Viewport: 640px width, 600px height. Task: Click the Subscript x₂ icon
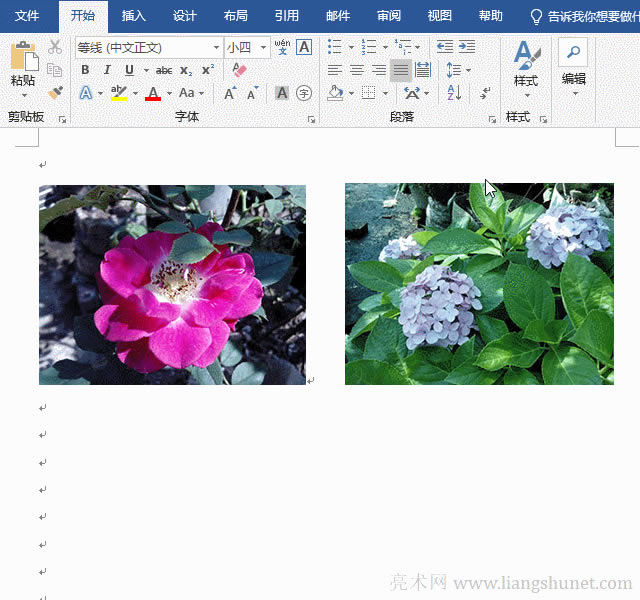[x=186, y=70]
